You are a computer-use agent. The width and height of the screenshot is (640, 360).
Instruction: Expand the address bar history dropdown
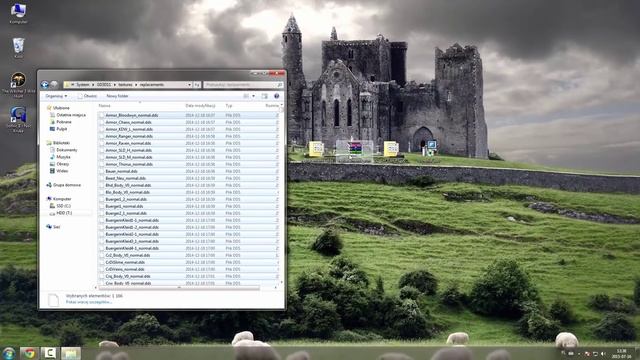[189, 84]
